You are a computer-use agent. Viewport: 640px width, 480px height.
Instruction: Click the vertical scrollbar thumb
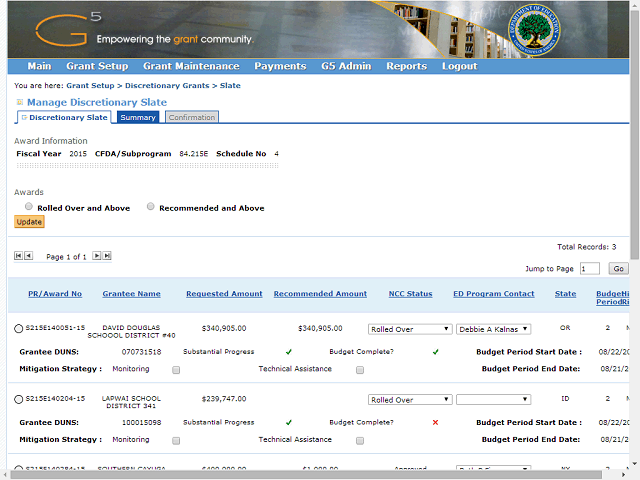(634, 135)
